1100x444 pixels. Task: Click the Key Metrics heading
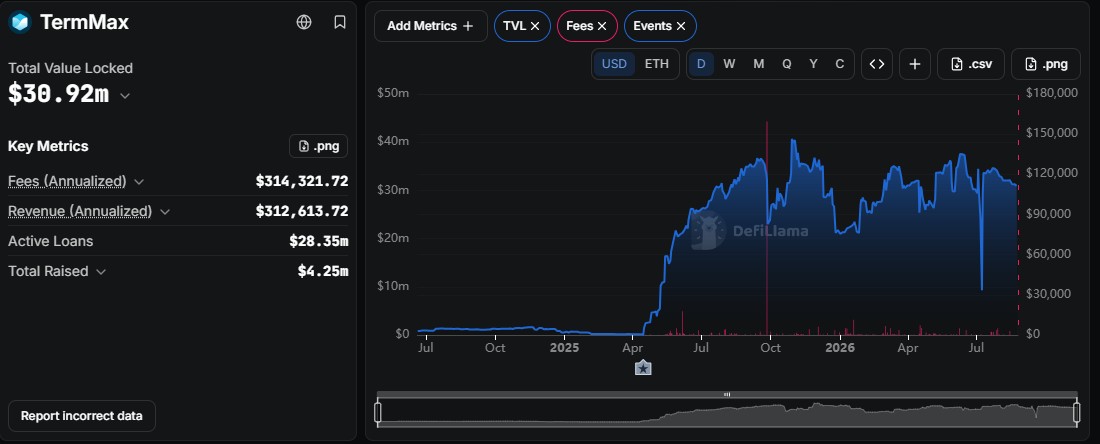[x=48, y=146]
